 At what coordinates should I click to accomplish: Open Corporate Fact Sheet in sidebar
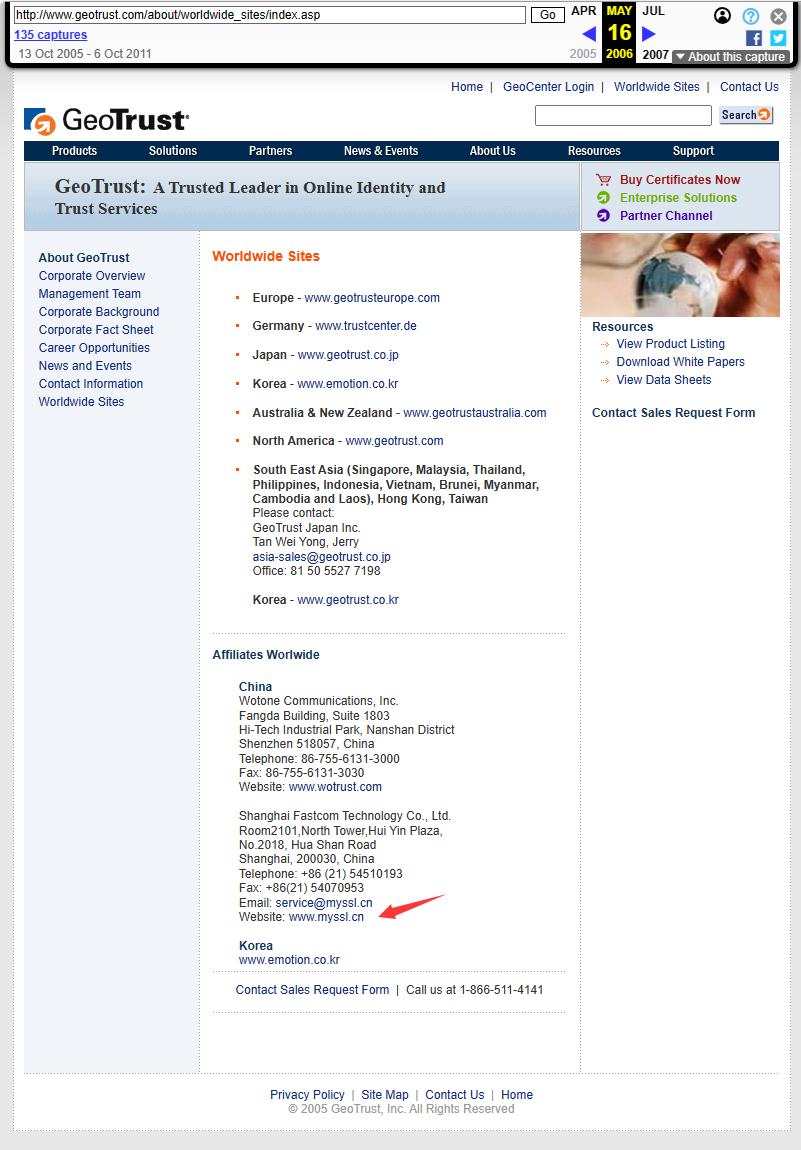point(96,329)
